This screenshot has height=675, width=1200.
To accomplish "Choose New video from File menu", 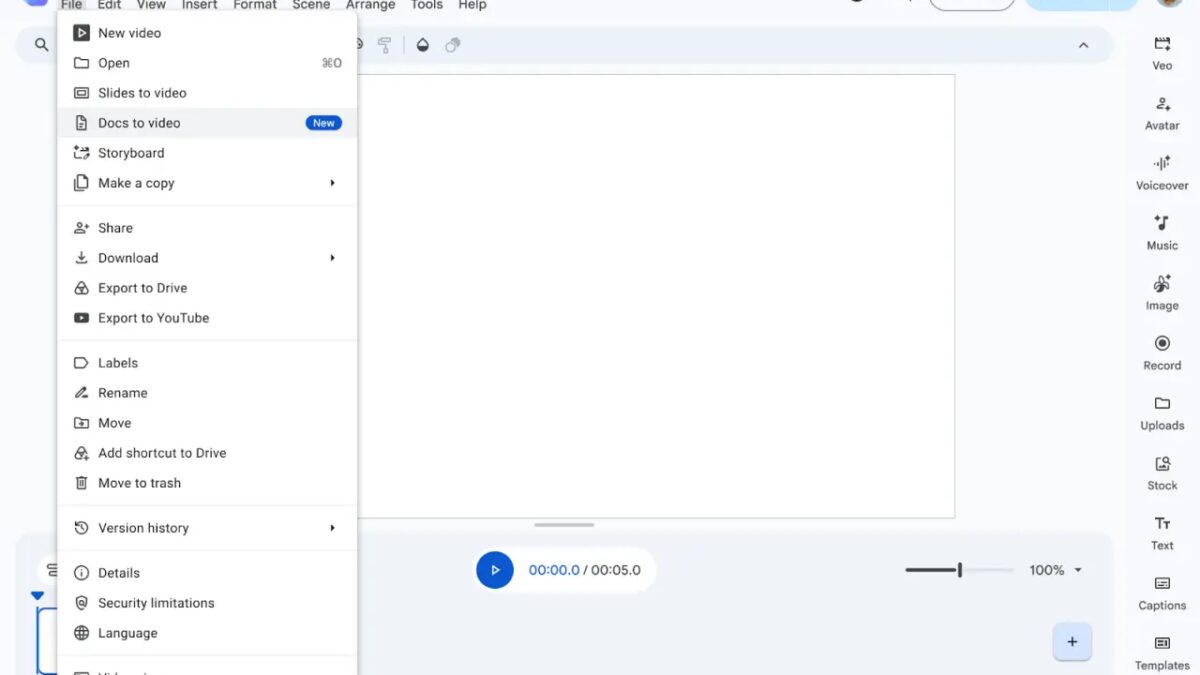I will 207,33.
